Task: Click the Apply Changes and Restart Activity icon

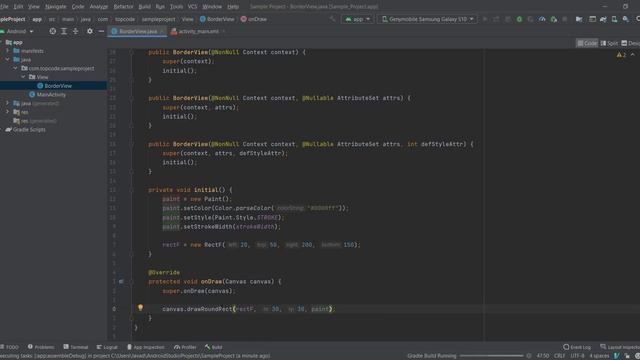Action: 496,19
